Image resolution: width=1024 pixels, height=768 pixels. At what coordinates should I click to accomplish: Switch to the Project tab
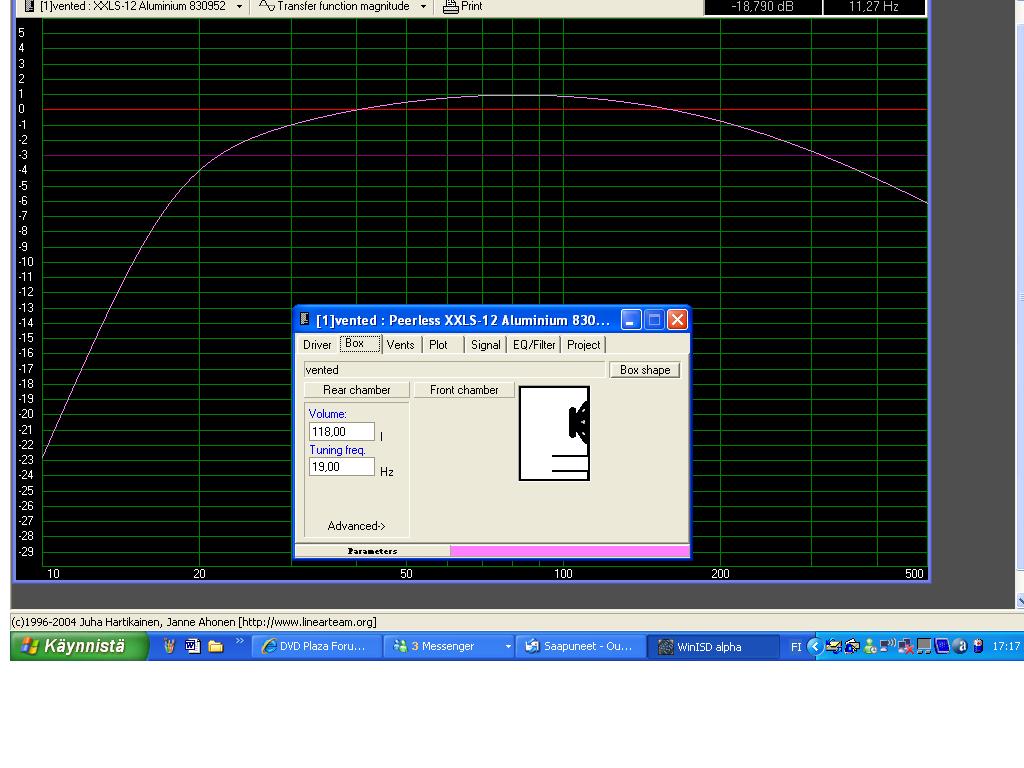583,345
